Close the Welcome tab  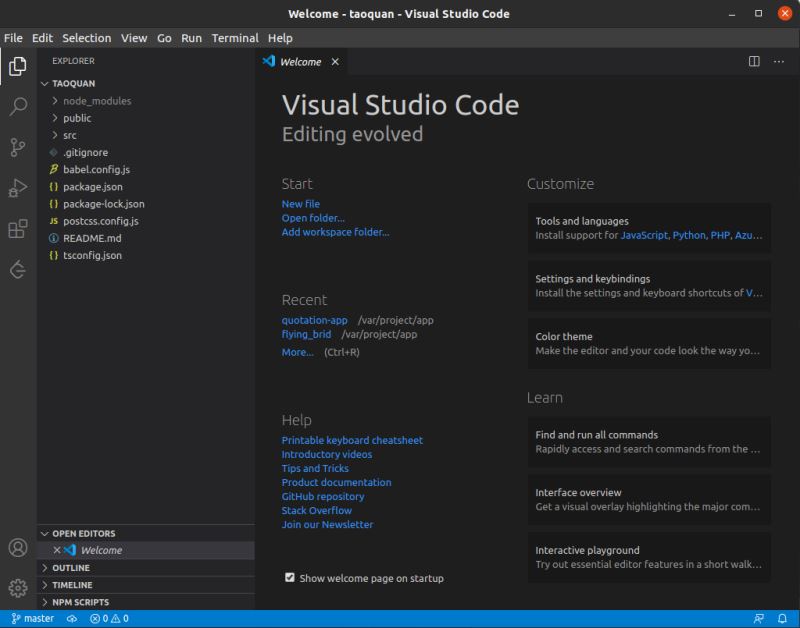tap(335, 62)
